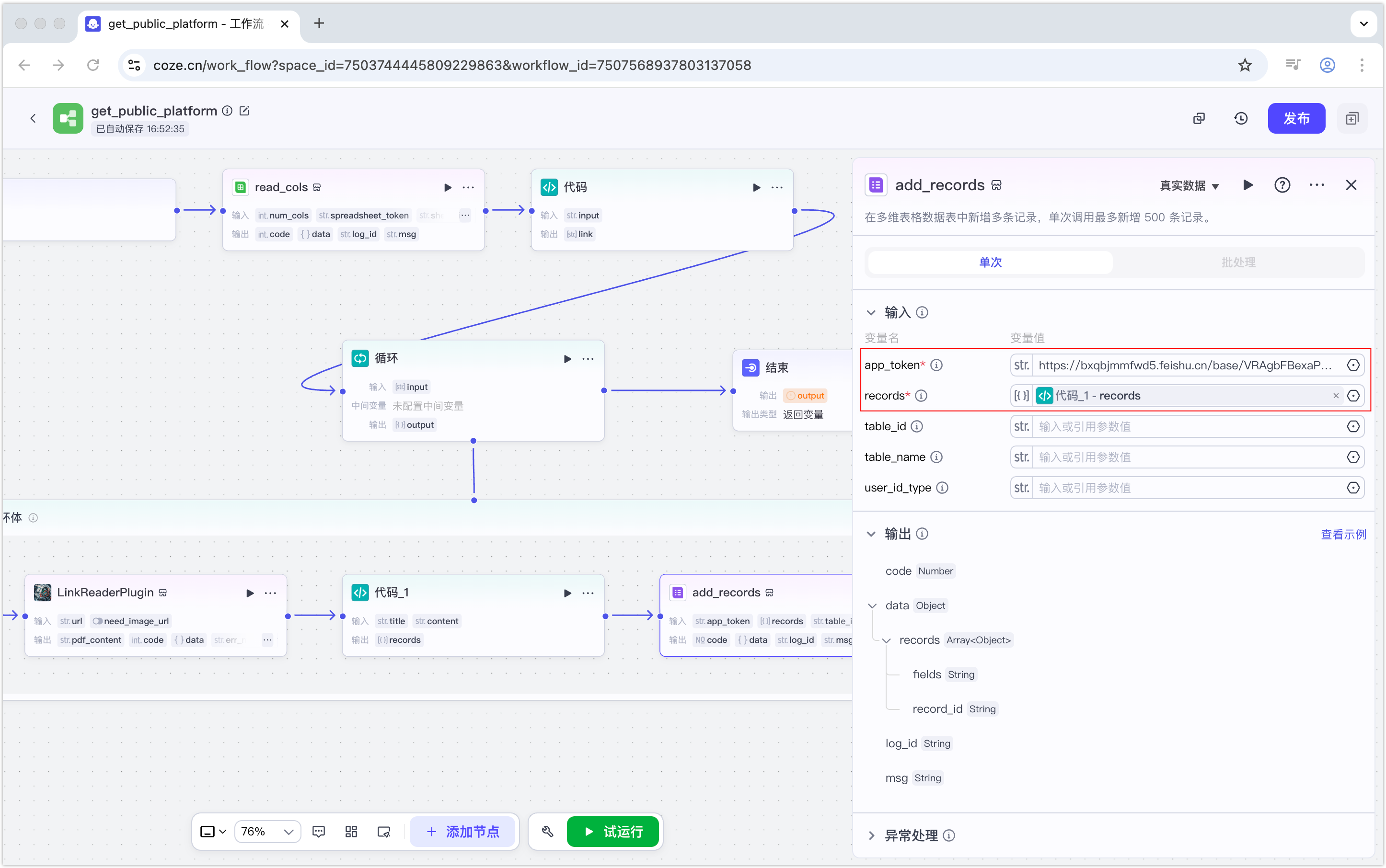This screenshot has height=868, width=1386.
Task: Click the auto-layout grid icon
Action: tap(351, 831)
